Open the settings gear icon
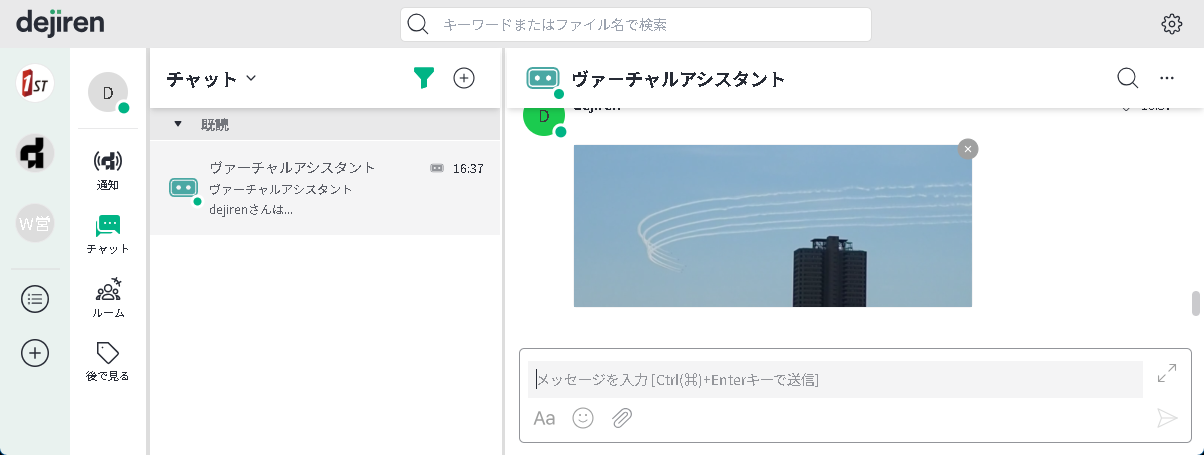Image resolution: width=1204 pixels, height=455 pixels. 1171,25
